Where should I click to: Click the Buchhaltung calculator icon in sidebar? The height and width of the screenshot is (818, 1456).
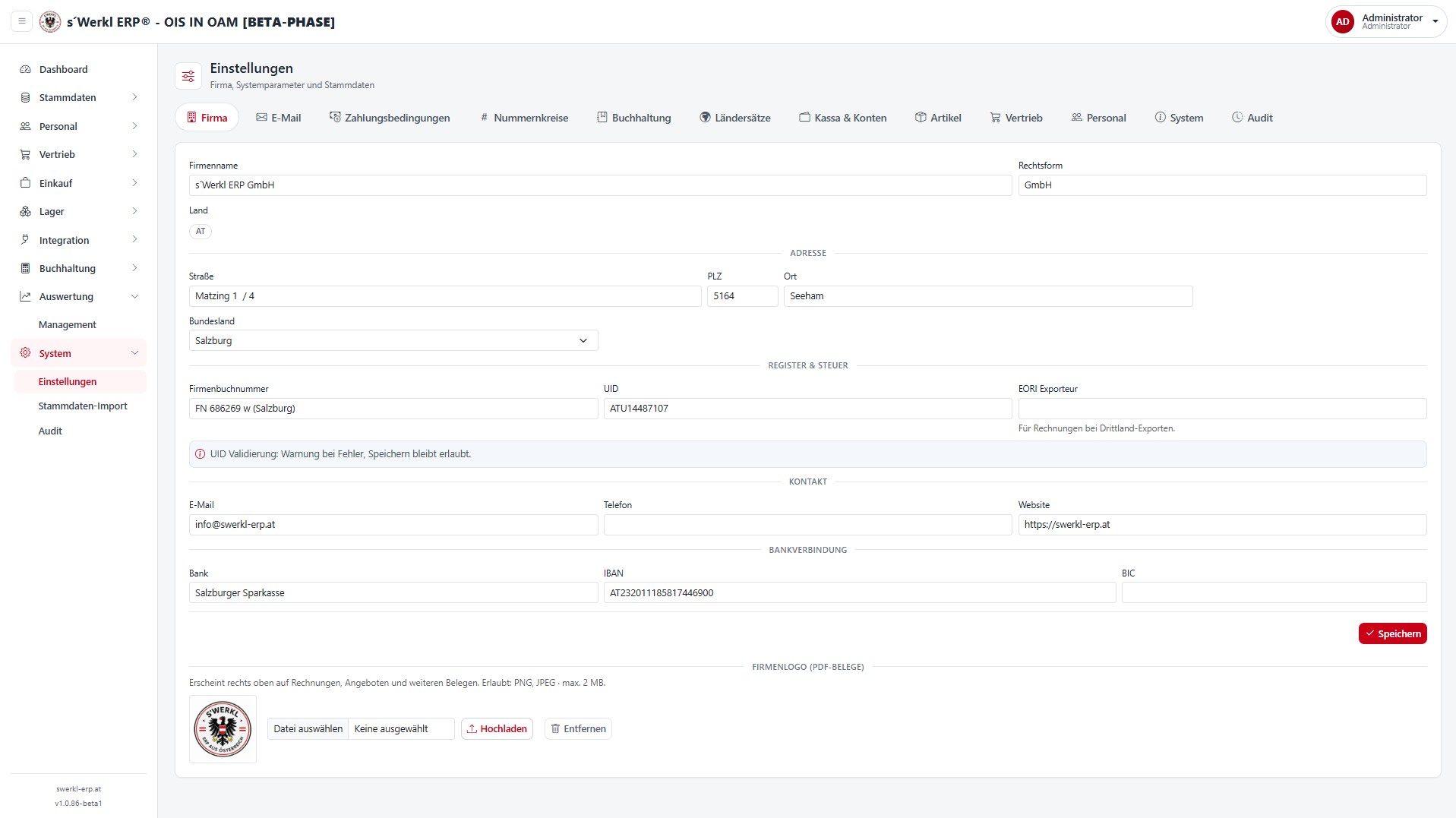(x=25, y=268)
